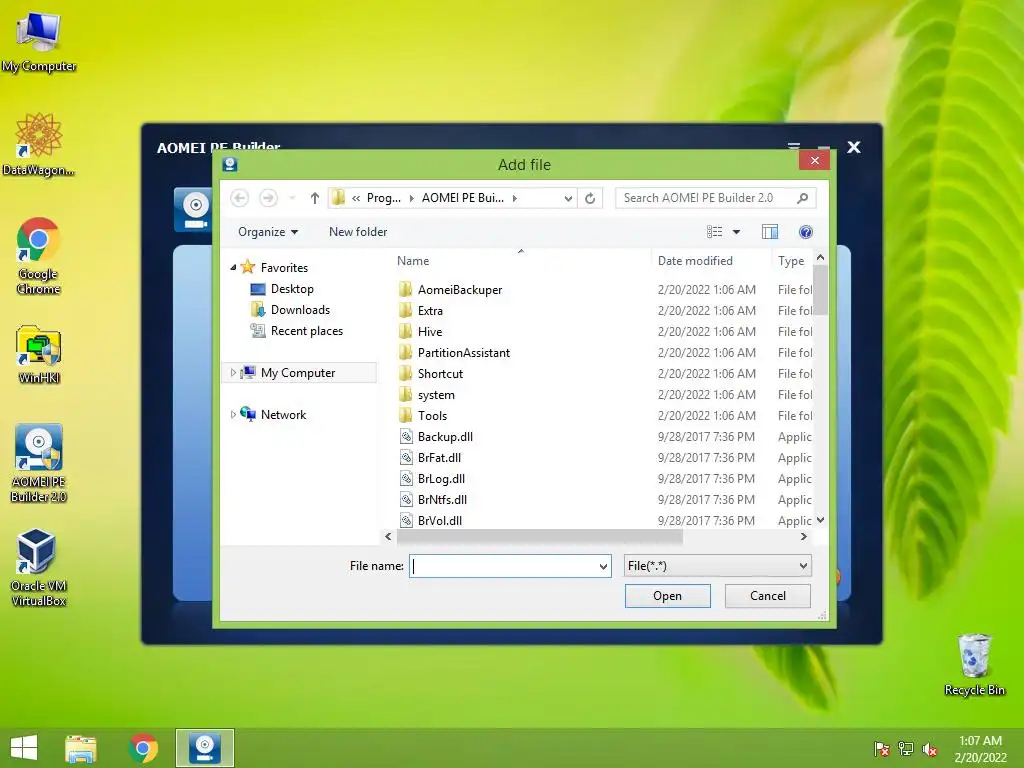The height and width of the screenshot is (768, 1024).
Task: Click the Backup.dll file icon
Action: click(406, 436)
